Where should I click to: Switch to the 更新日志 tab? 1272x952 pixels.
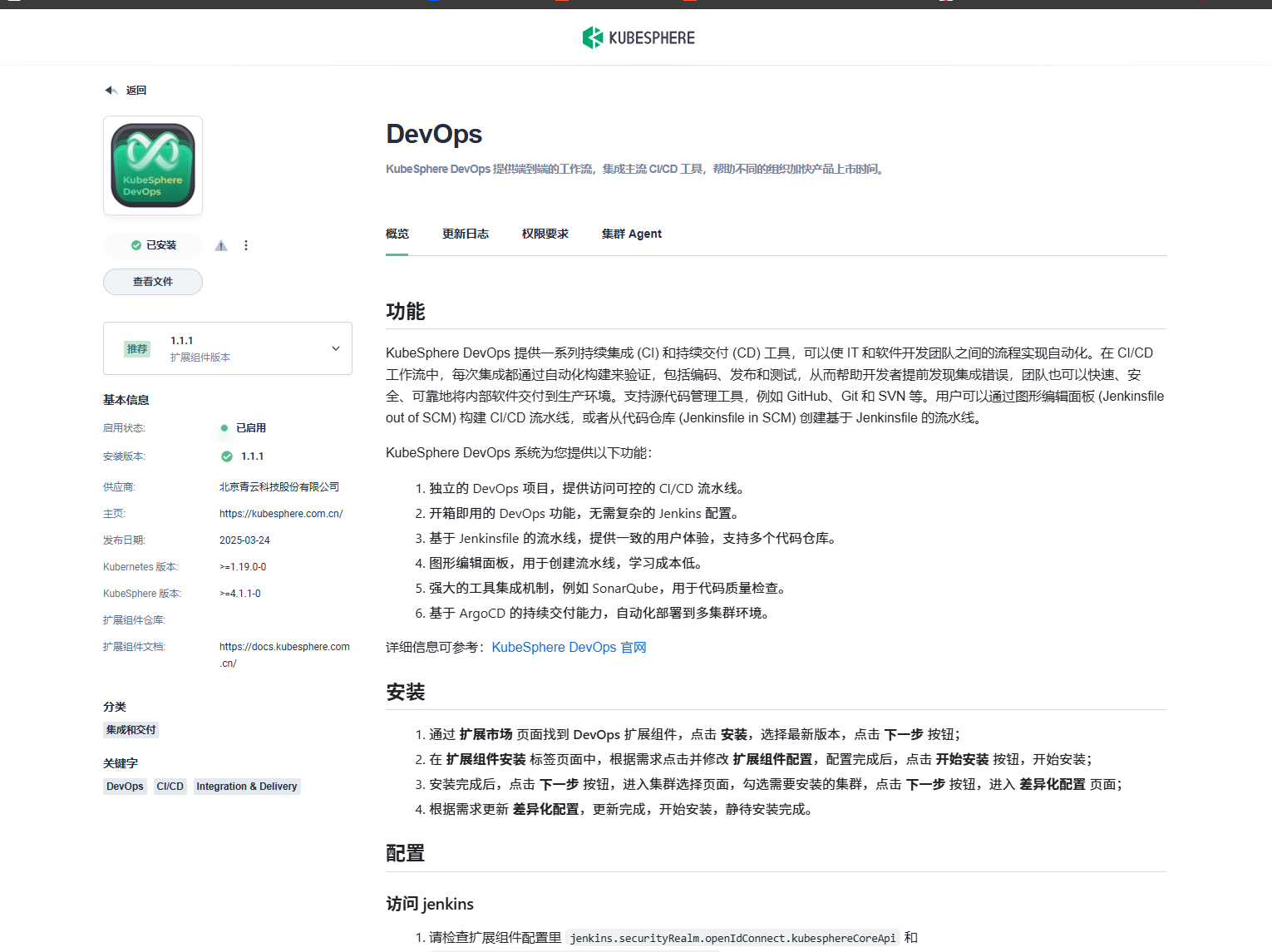coord(466,234)
